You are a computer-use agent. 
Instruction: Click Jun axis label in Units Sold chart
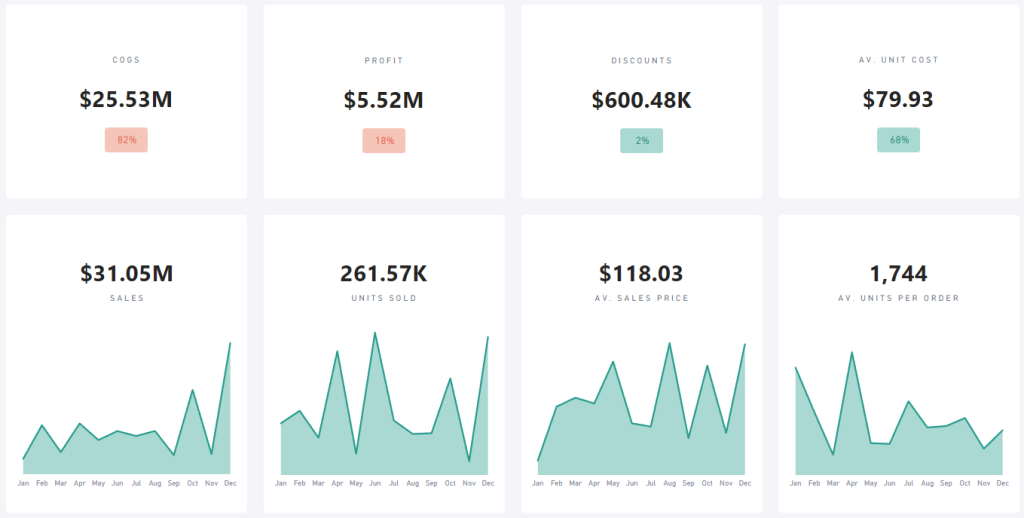coord(375,483)
